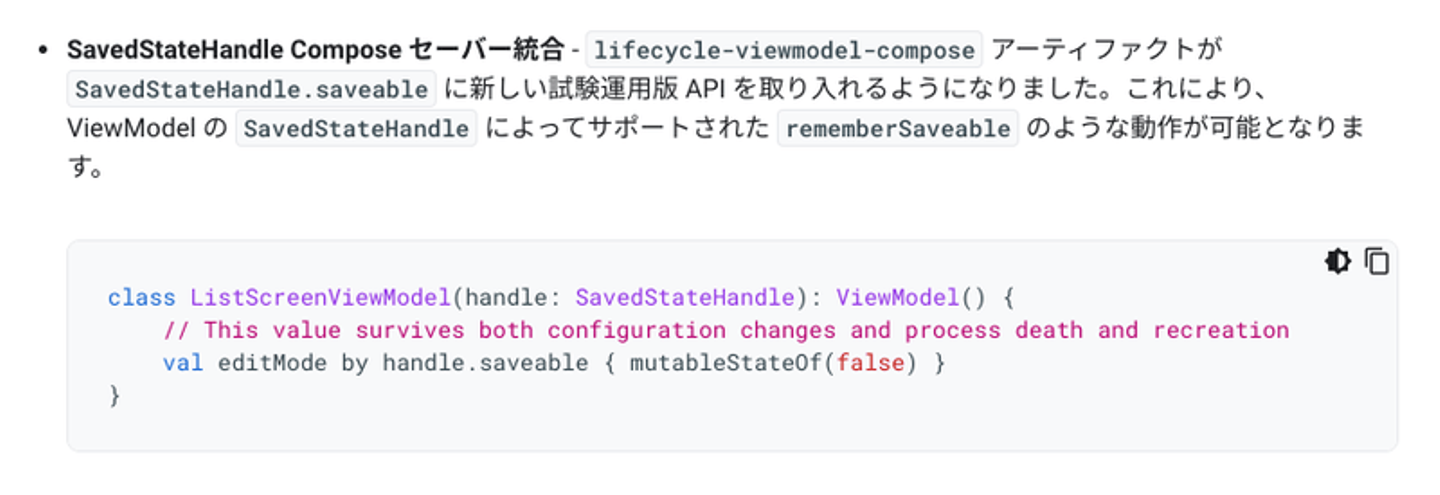Click the class keyword in the code
The image size is (1440, 495).
141,298
